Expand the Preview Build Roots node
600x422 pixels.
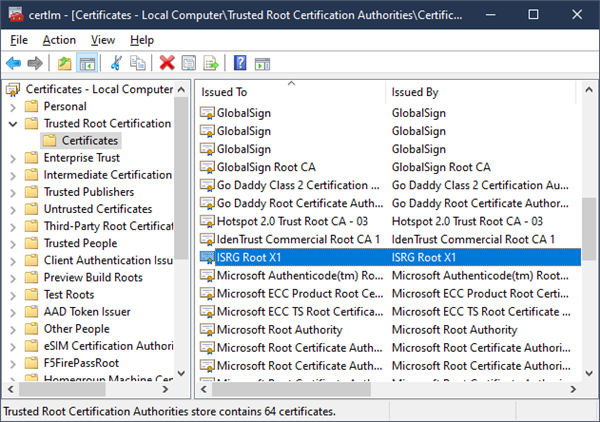point(13,278)
